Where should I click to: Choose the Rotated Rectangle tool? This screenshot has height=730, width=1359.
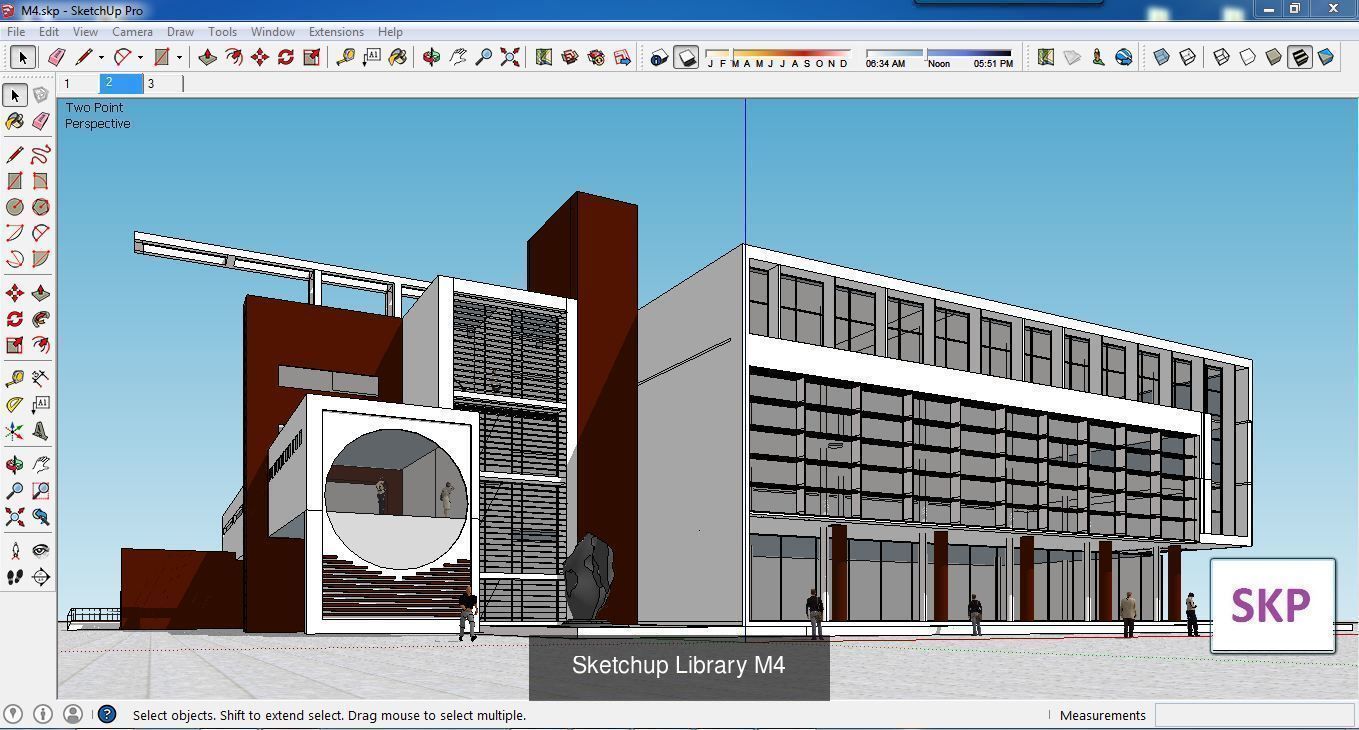click(x=41, y=181)
